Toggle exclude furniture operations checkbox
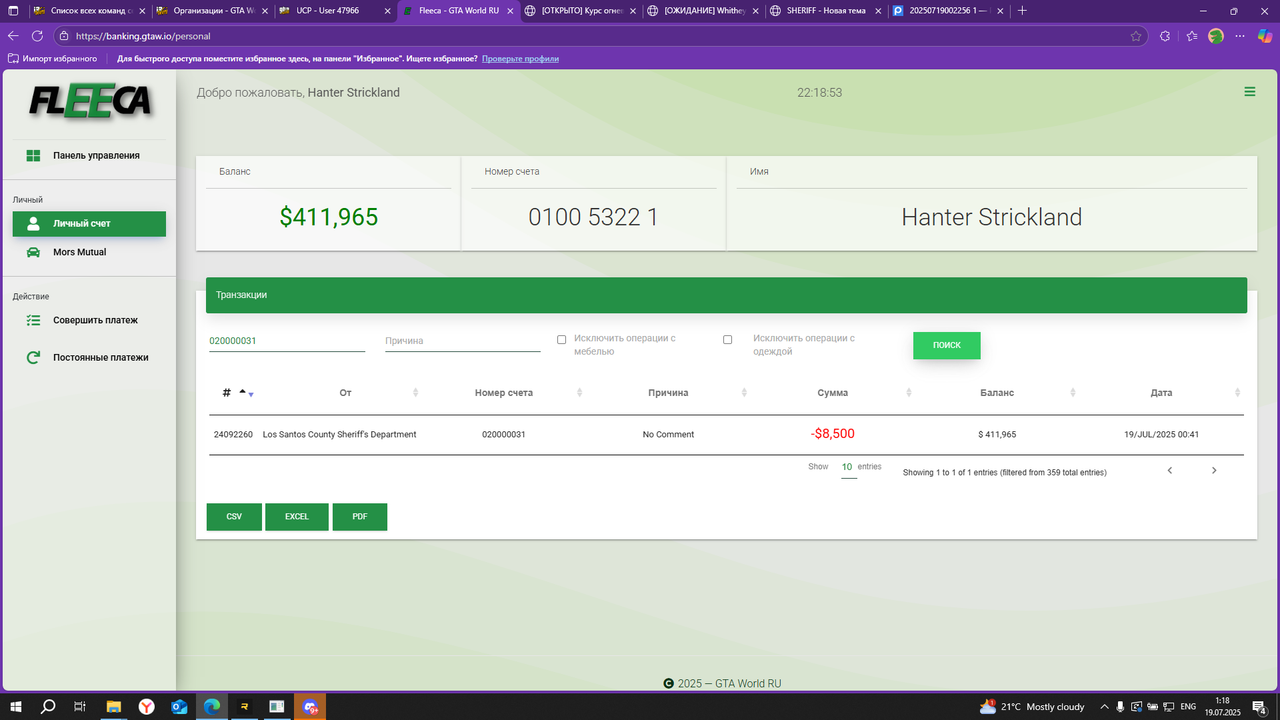Image resolution: width=1280 pixels, height=720 pixels. pos(562,340)
